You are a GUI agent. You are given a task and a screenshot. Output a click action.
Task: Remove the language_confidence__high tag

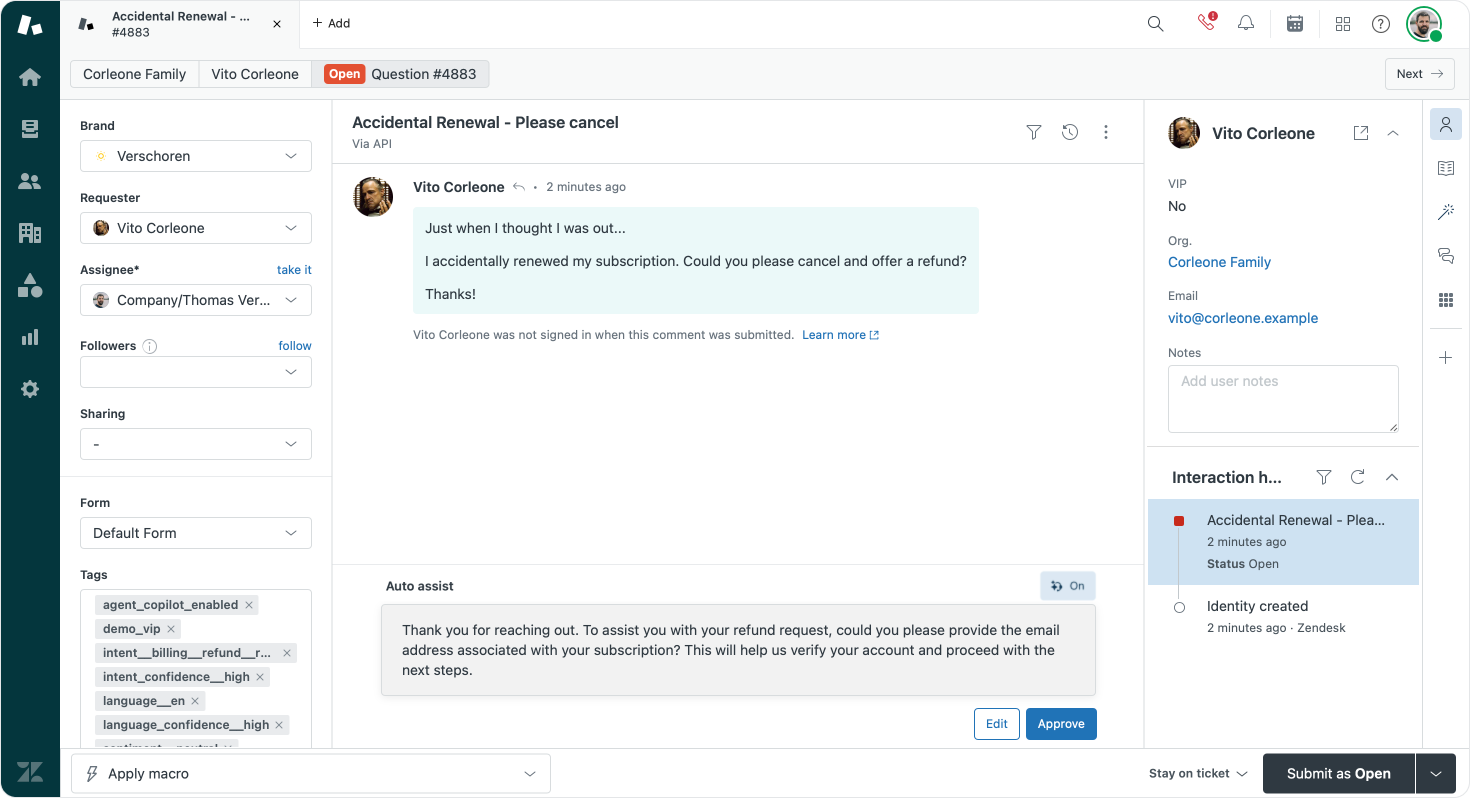click(x=279, y=725)
